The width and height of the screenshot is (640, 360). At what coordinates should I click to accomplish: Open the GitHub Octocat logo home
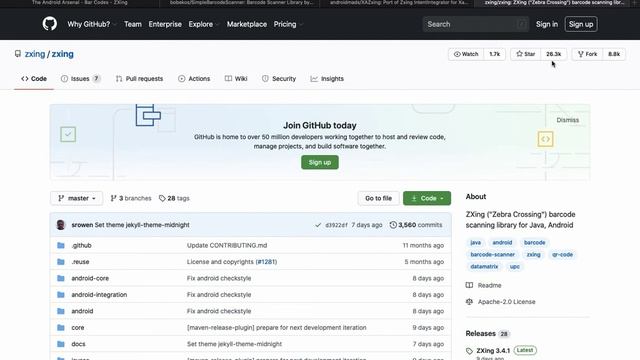coord(50,24)
